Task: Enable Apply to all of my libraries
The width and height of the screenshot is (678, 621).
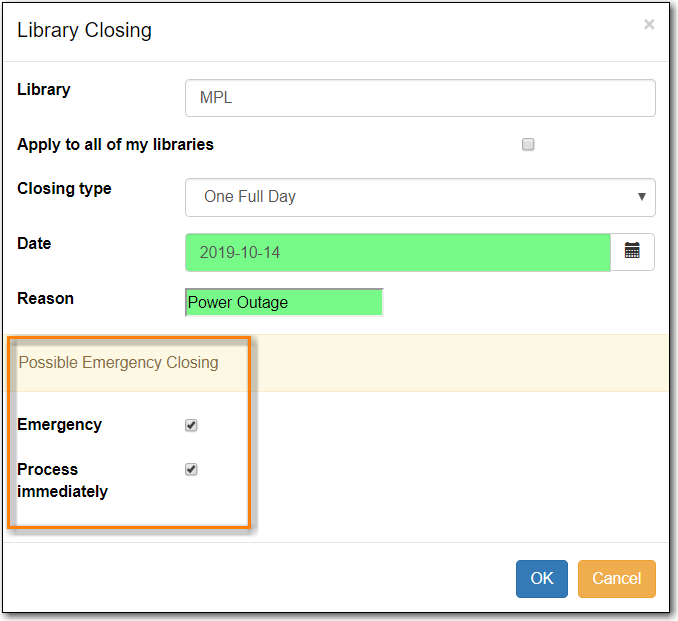Action: pyautogui.click(x=528, y=144)
